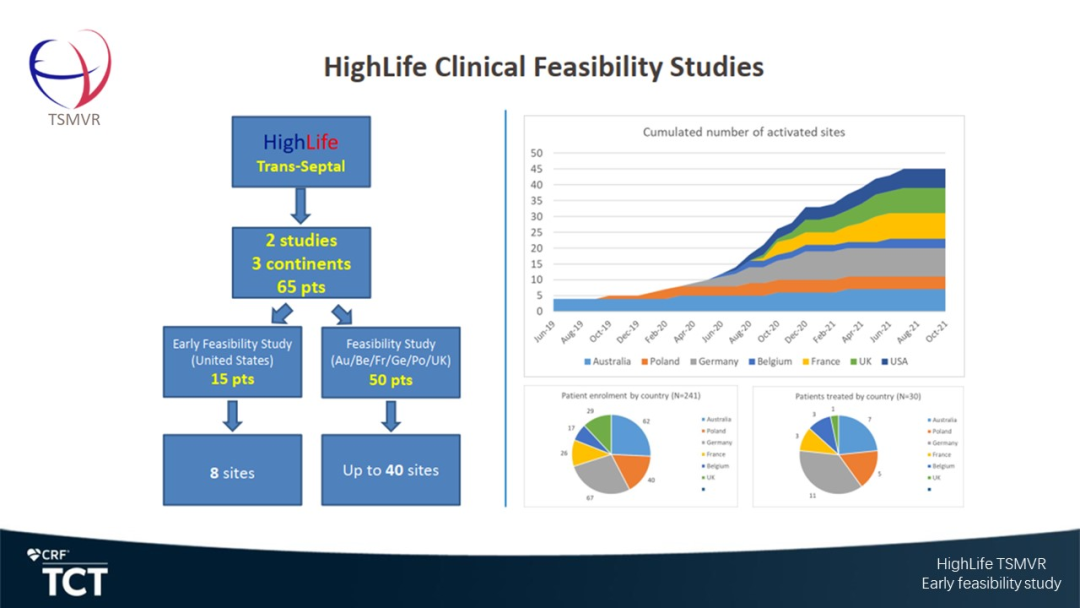This screenshot has height=608, width=1080.
Task: Click the slide title HighLife Clinical Feasibility Studies
Action: 543,67
